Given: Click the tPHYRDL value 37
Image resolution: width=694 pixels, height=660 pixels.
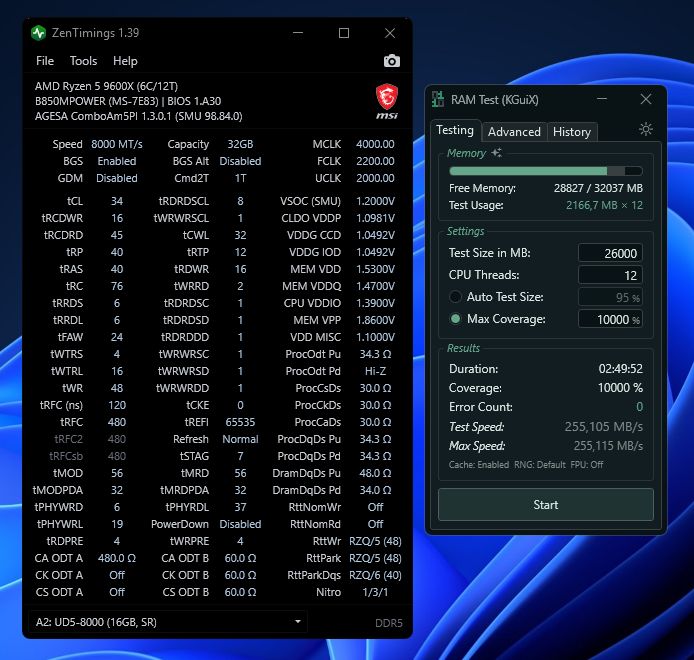Looking at the screenshot, I should [240, 507].
